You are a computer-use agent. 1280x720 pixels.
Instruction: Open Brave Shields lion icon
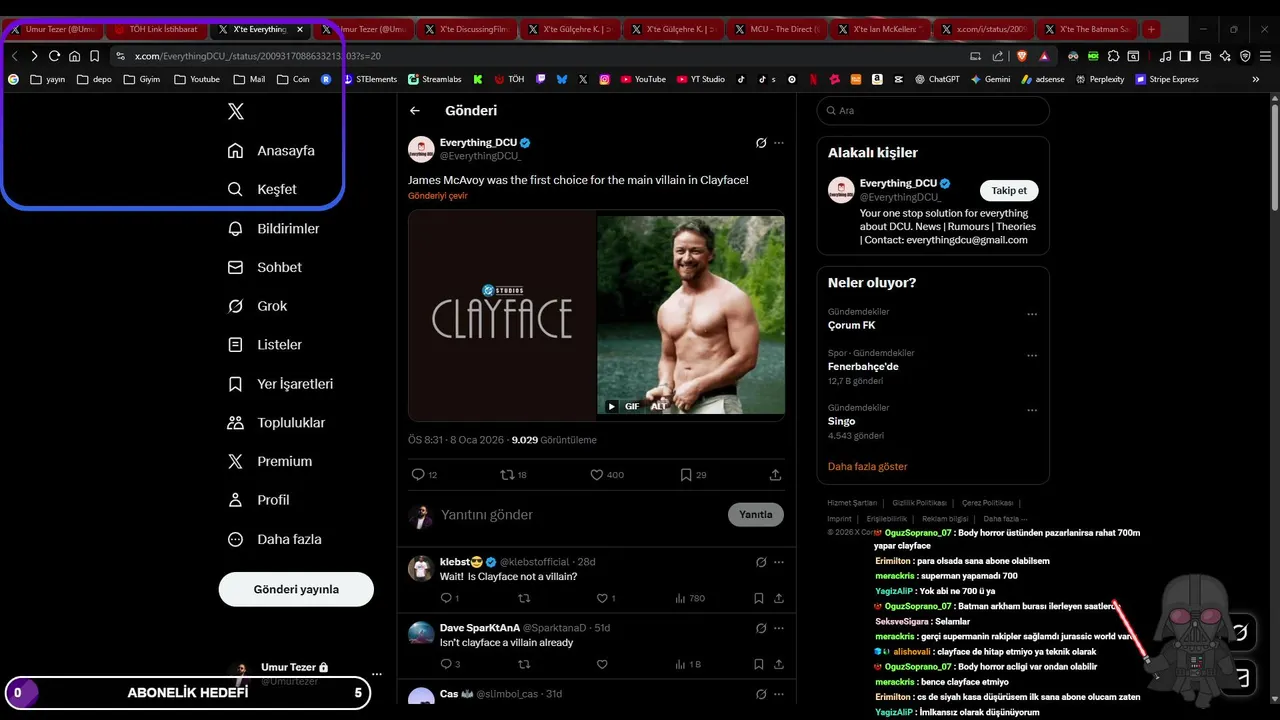tap(1022, 56)
